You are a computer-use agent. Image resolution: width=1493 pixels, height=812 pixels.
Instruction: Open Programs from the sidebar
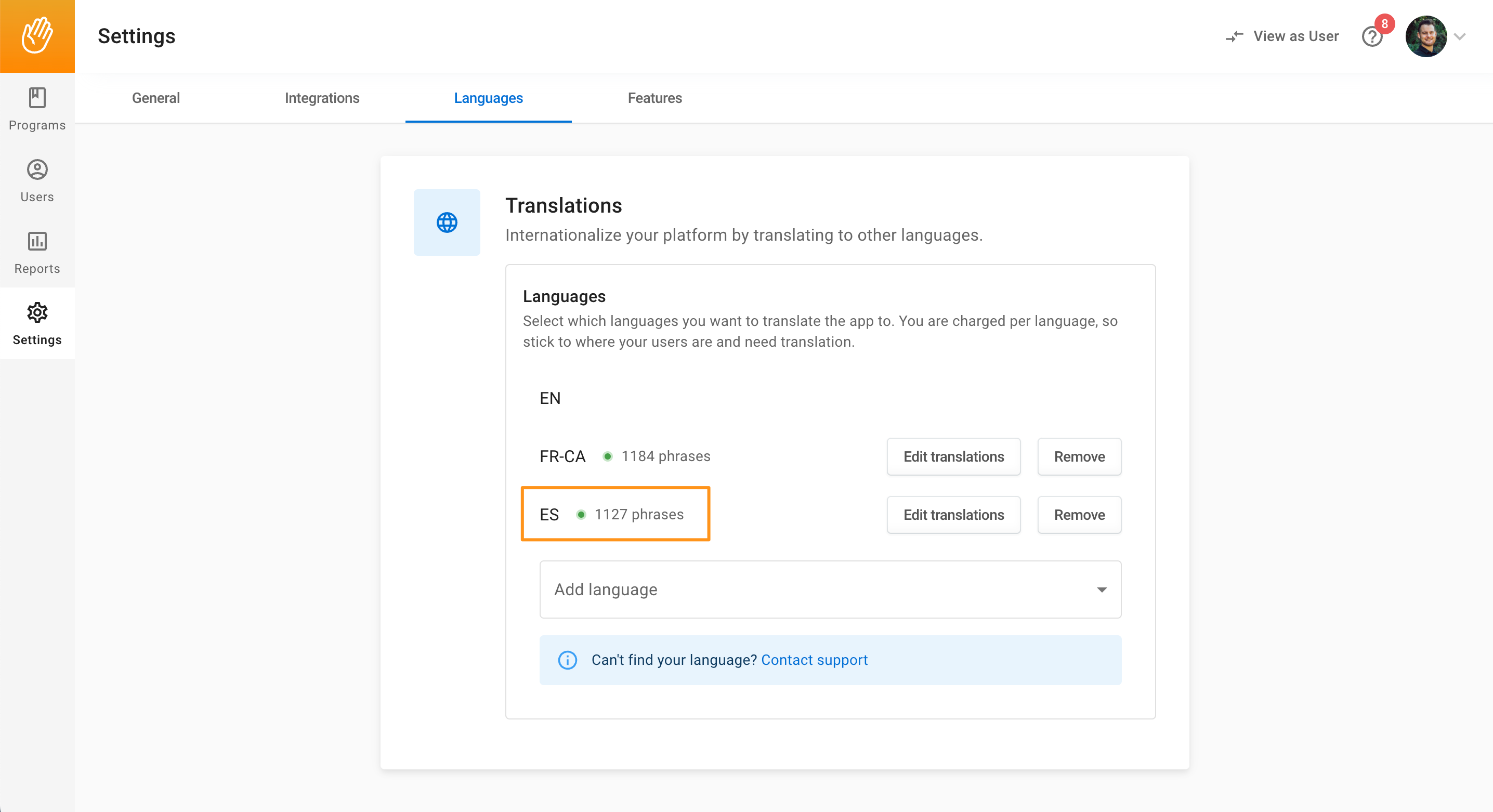point(37,108)
